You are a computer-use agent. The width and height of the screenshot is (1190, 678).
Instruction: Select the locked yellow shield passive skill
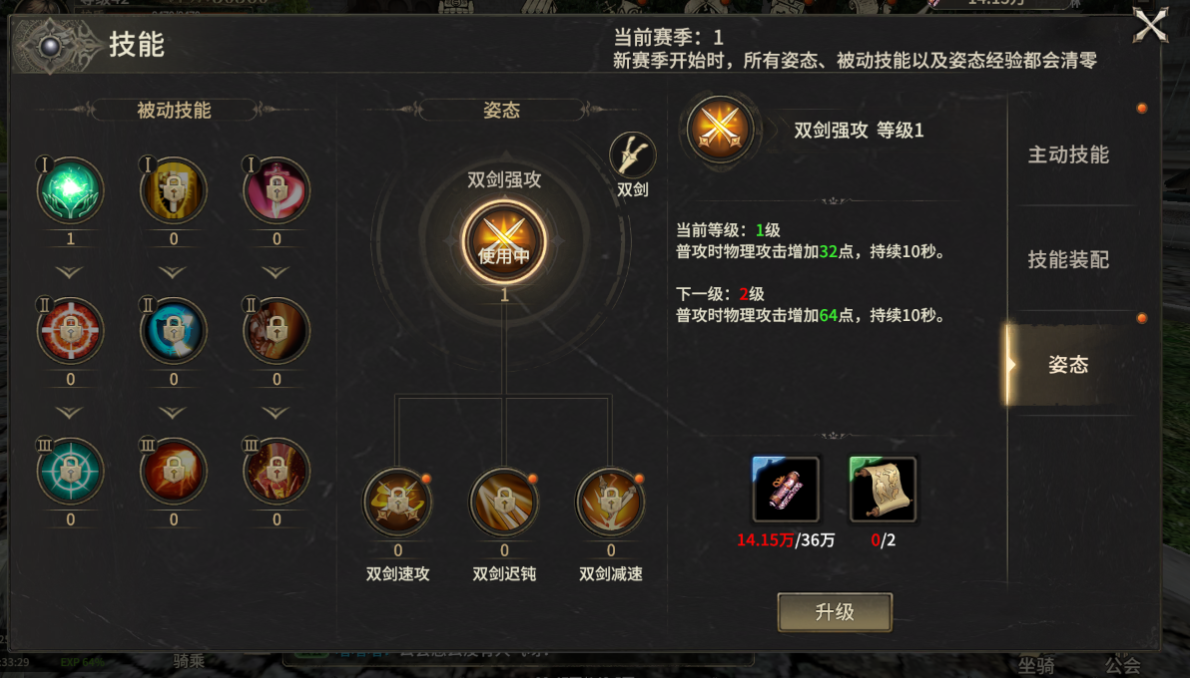(x=173, y=190)
